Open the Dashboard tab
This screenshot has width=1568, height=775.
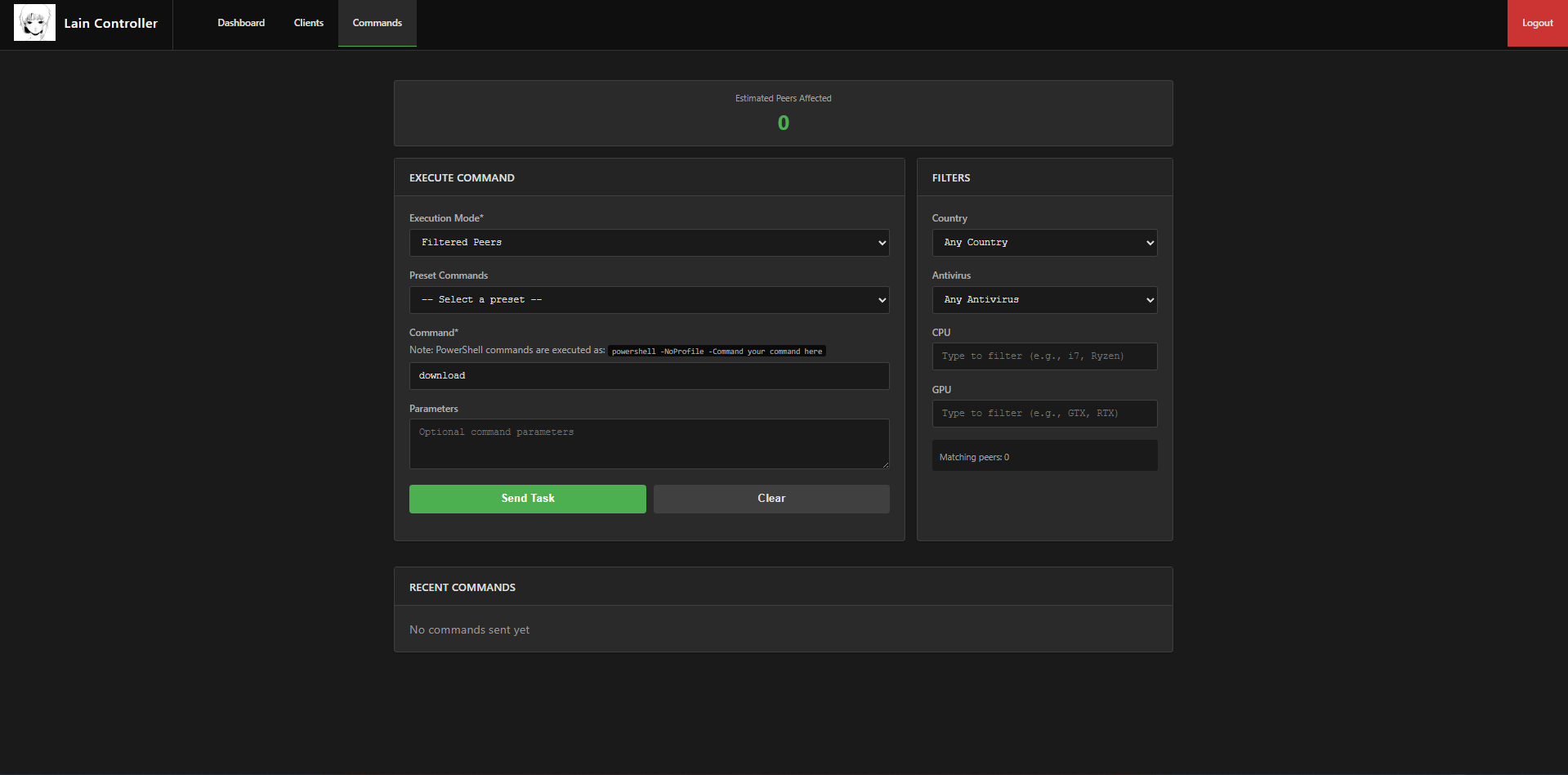tap(241, 23)
